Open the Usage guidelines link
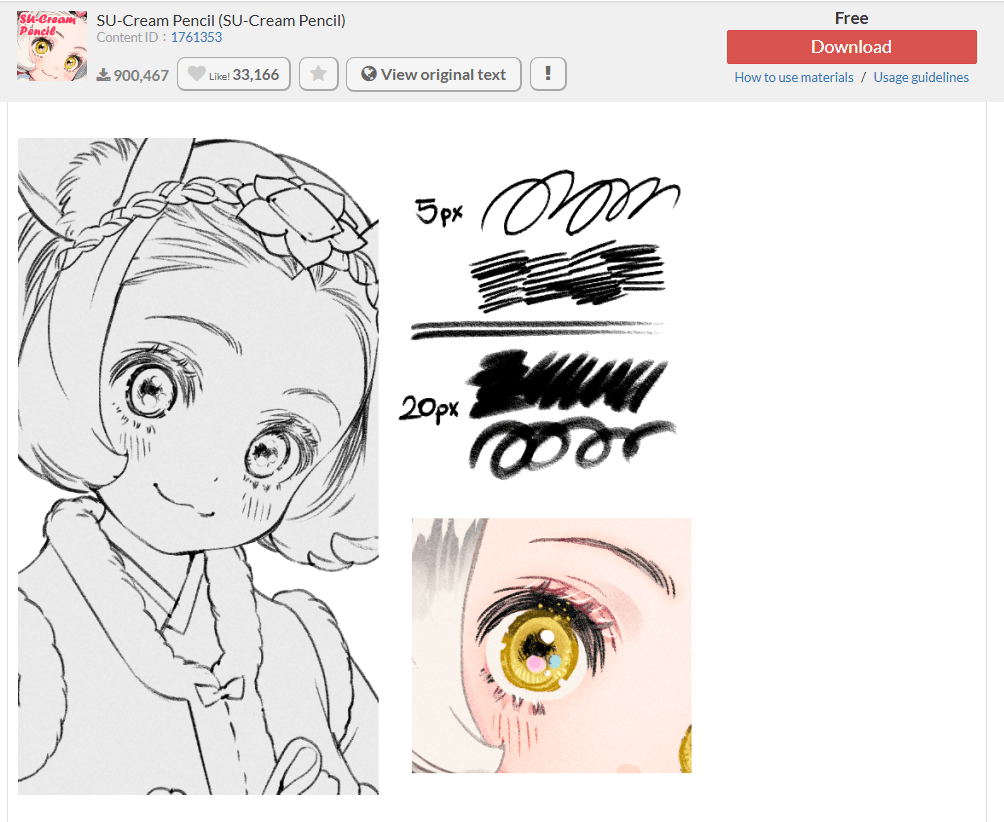This screenshot has width=1004, height=822. [x=921, y=77]
